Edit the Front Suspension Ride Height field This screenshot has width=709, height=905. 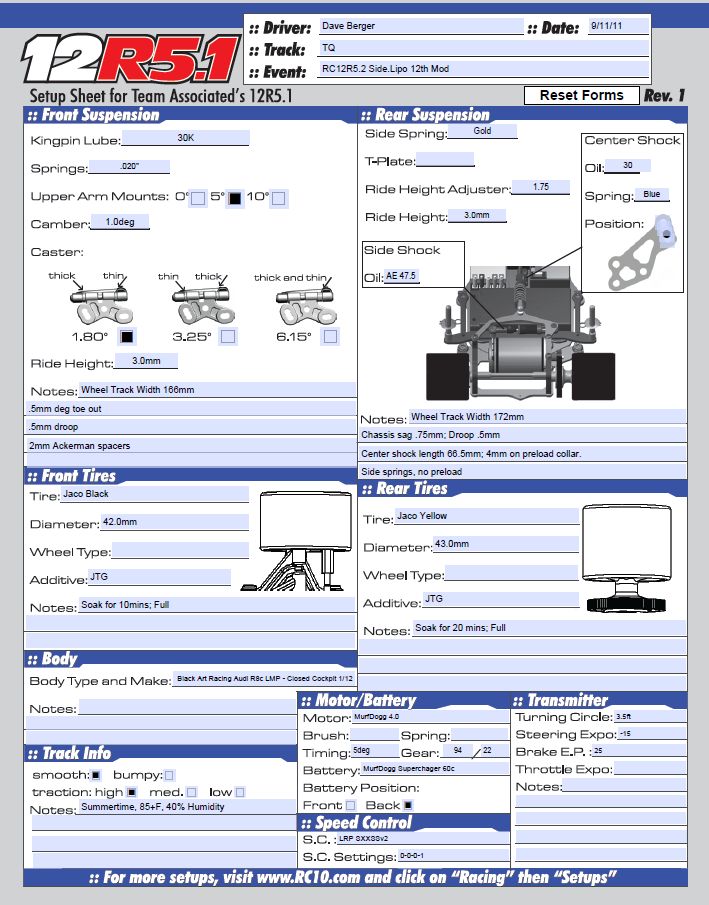[146, 361]
